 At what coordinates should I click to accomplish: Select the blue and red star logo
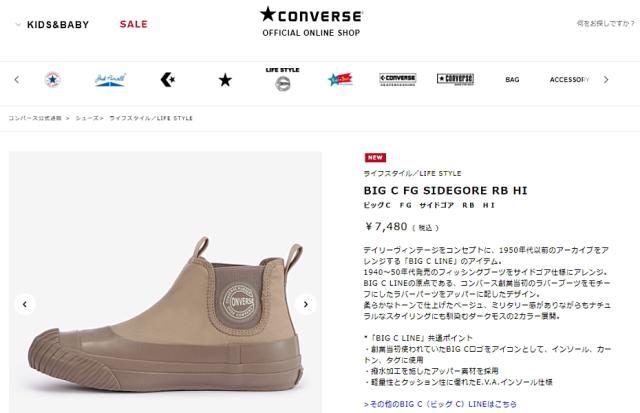[340, 79]
